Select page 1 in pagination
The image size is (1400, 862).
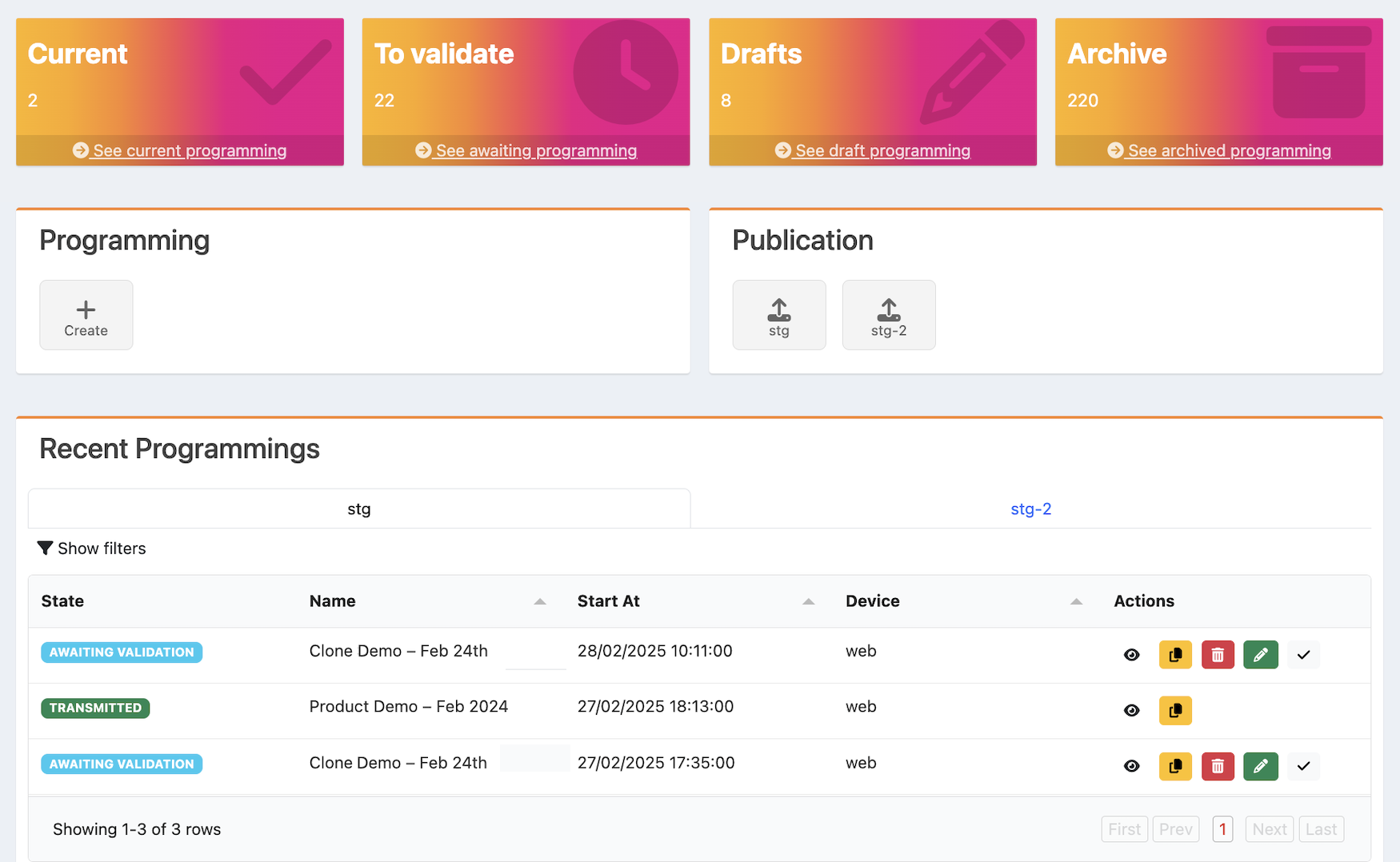pos(1222,829)
